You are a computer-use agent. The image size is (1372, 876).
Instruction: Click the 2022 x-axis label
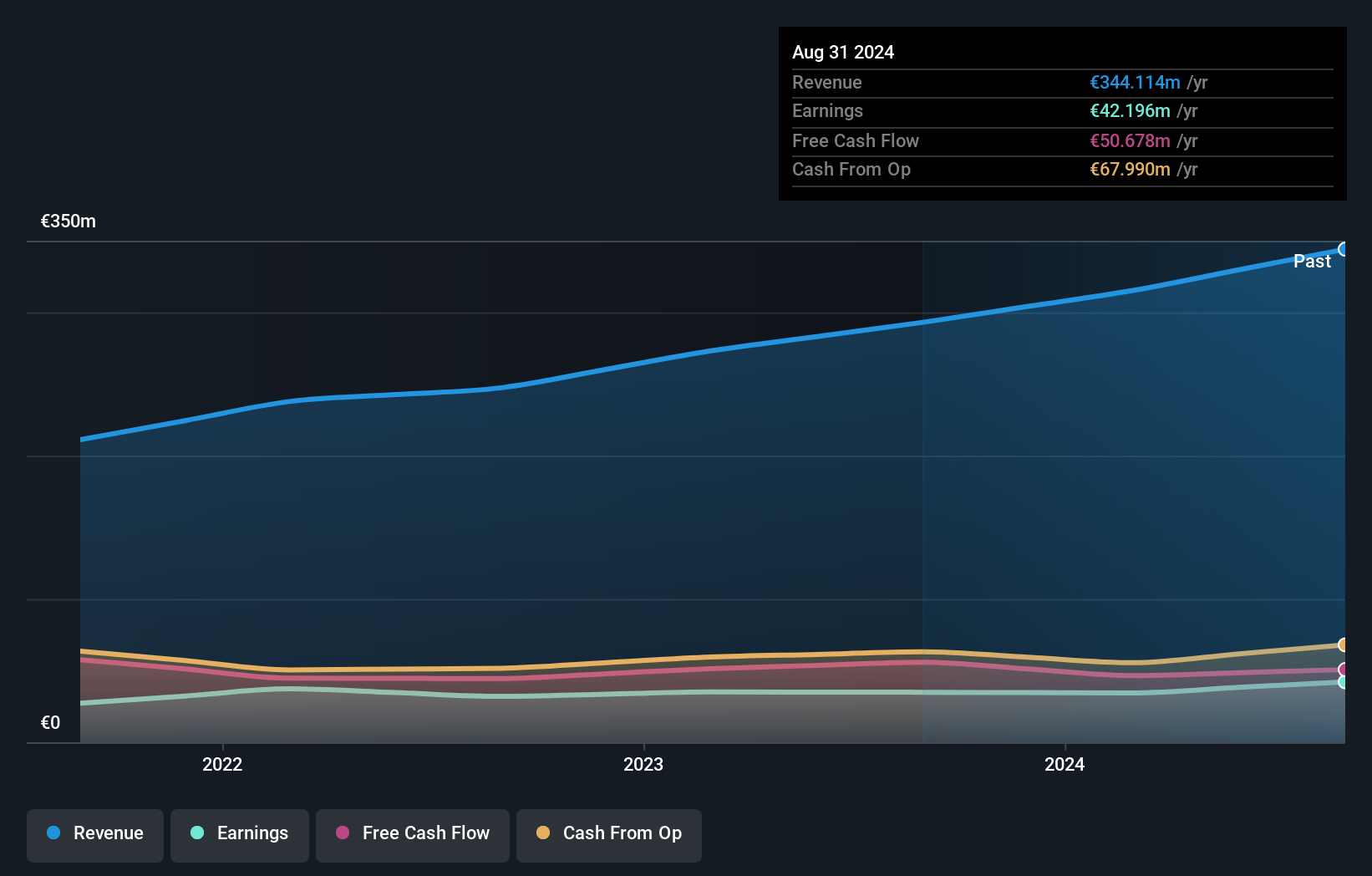222,764
